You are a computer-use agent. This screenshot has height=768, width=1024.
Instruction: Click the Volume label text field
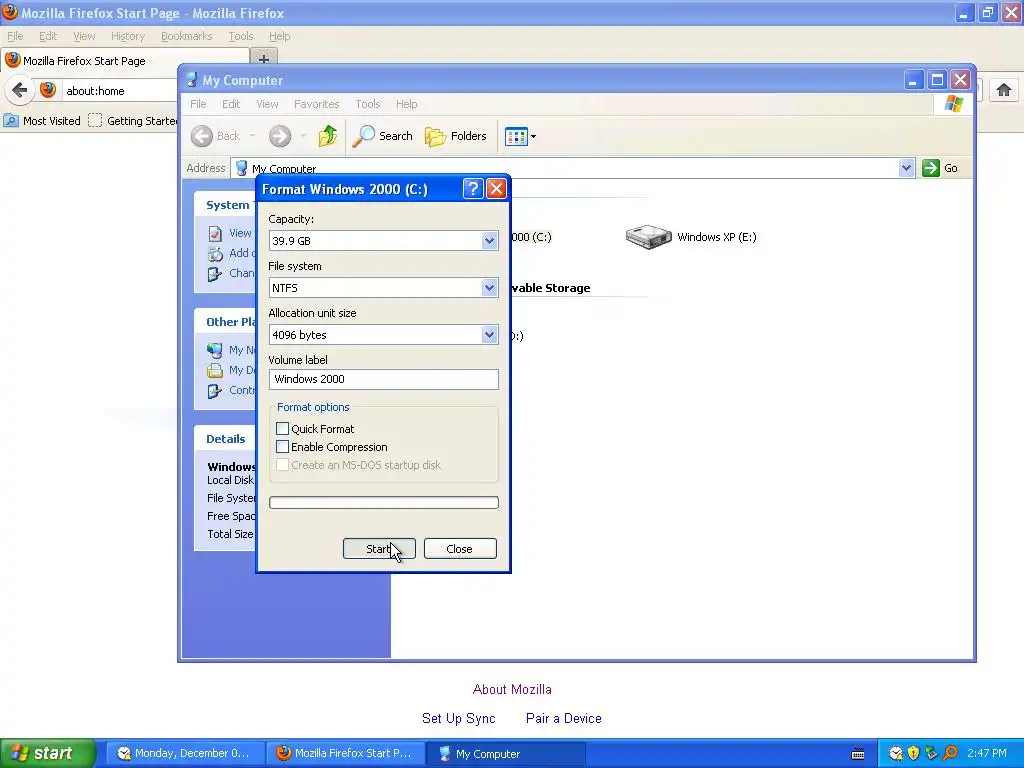tap(383, 379)
